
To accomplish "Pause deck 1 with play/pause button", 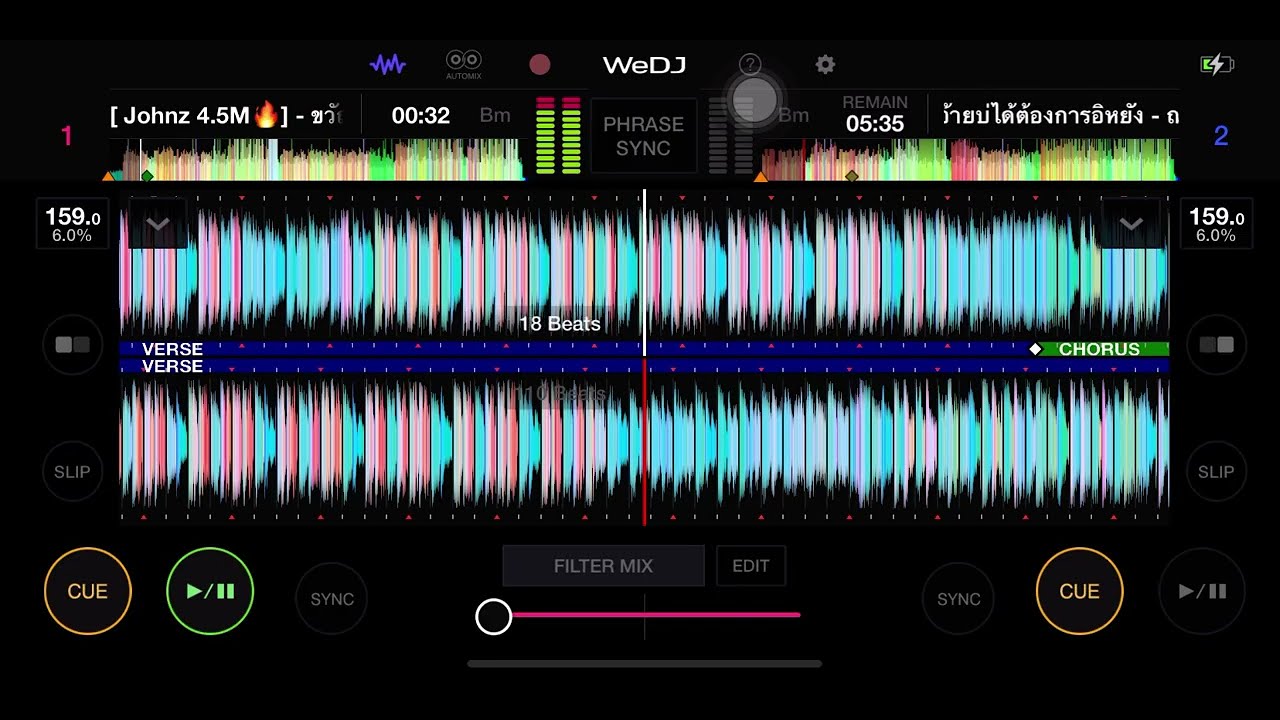I will tap(210, 591).
